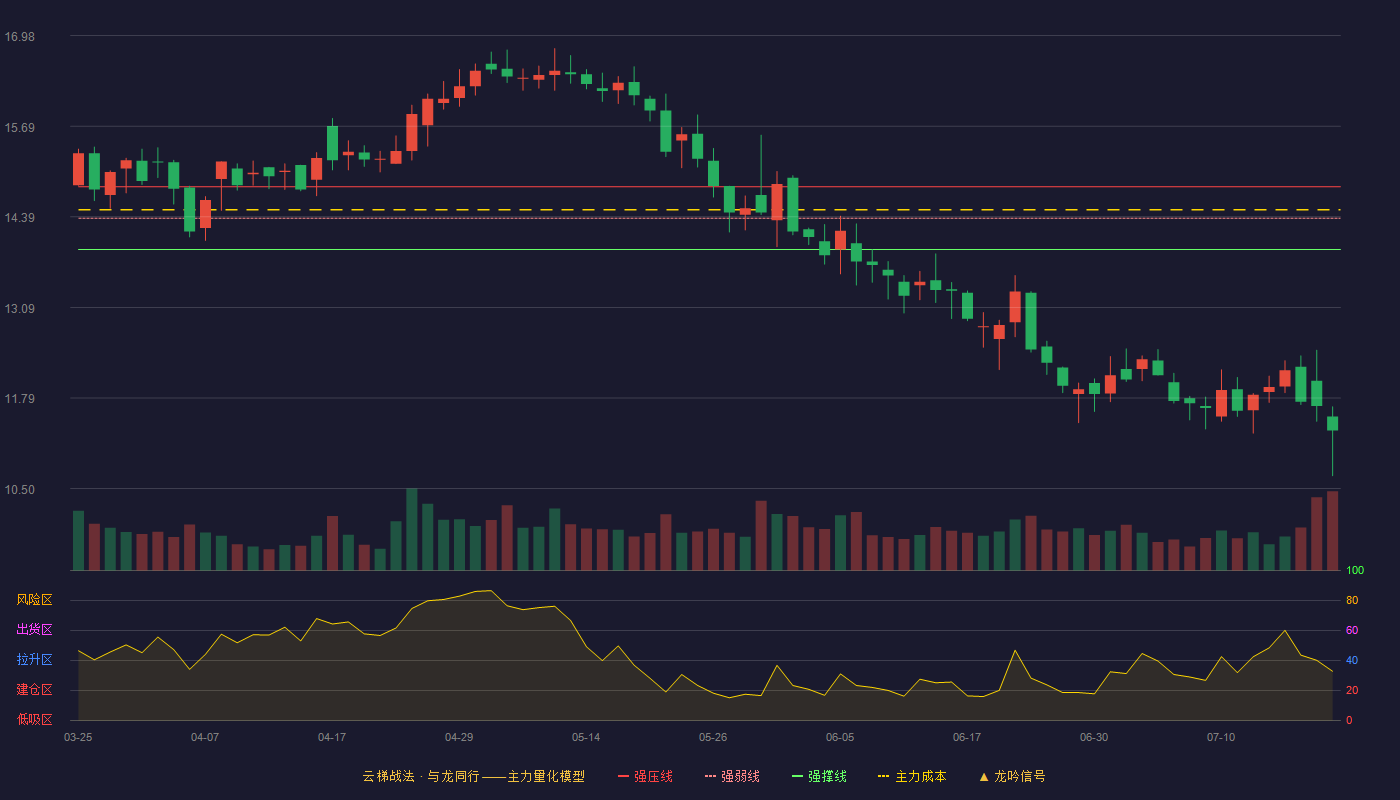Click the 16.98 price axis label
1400x800 pixels.
tap(19, 37)
